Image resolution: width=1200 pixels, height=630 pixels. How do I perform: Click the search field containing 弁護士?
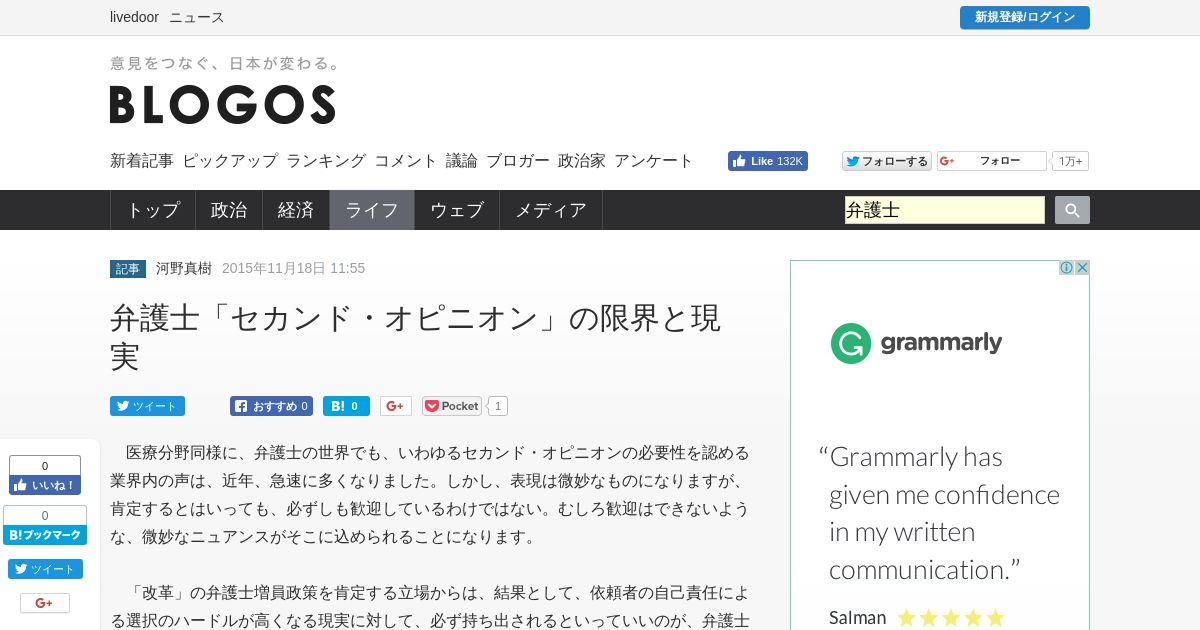pyautogui.click(x=945, y=210)
